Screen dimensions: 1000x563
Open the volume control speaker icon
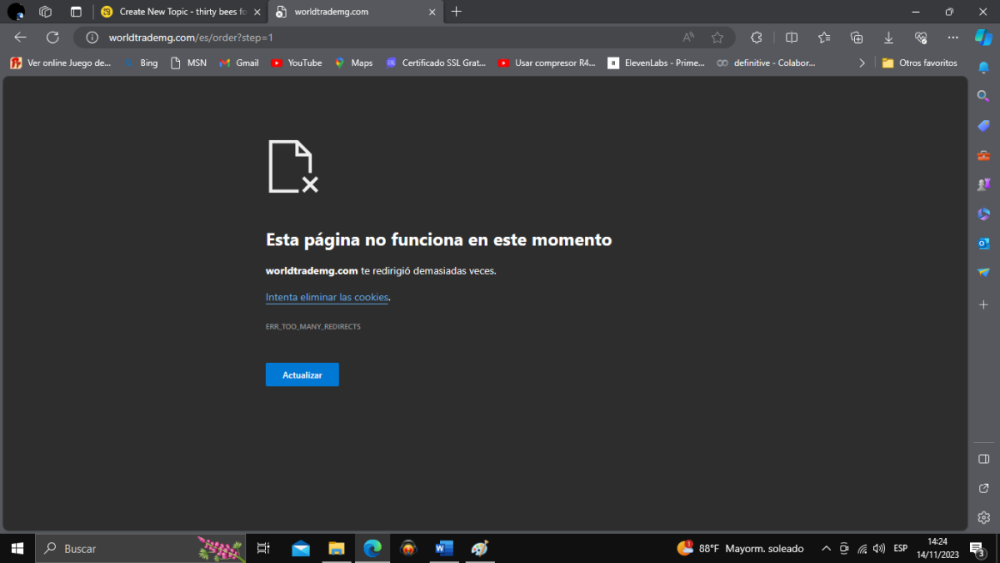point(879,548)
